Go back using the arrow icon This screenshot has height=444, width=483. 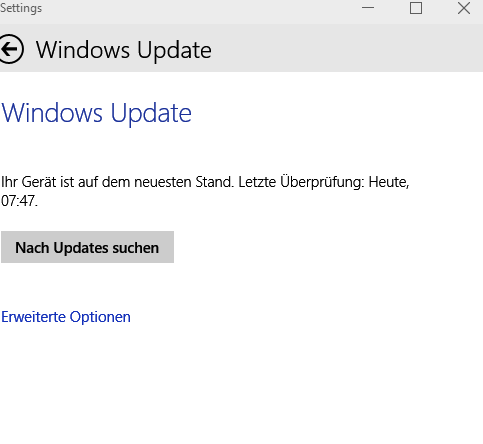[x=11, y=49]
